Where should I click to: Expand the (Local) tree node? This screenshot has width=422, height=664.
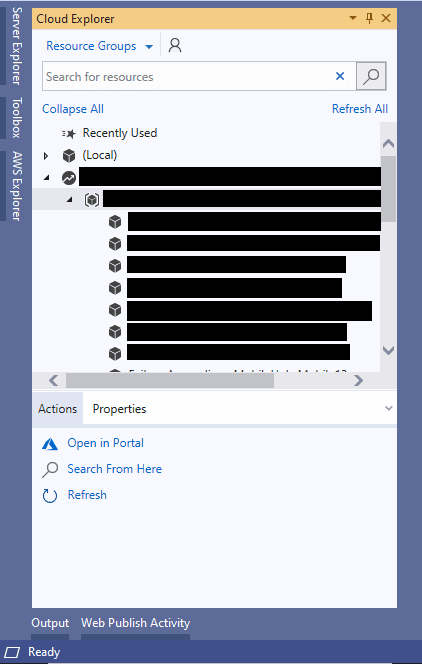click(x=46, y=156)
